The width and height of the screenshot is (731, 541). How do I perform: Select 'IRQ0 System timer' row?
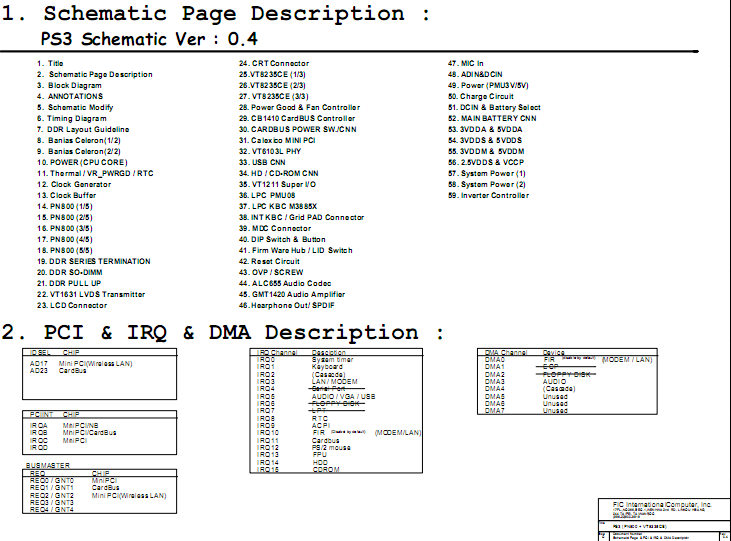point(305,360)
